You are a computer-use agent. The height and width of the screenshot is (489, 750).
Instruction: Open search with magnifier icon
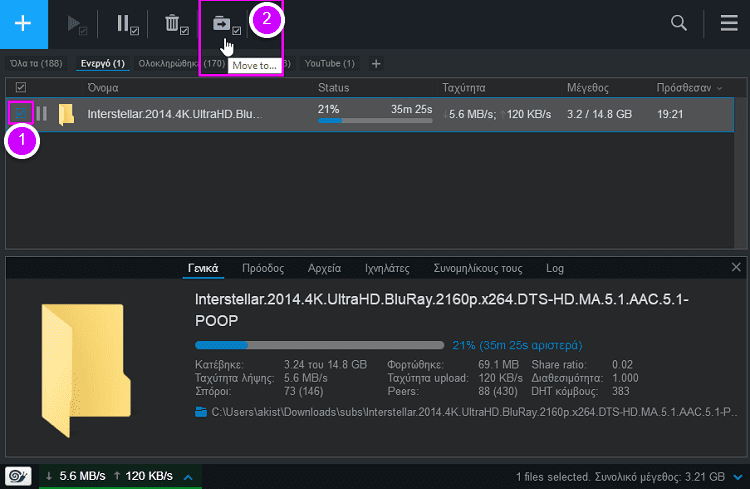678,23
